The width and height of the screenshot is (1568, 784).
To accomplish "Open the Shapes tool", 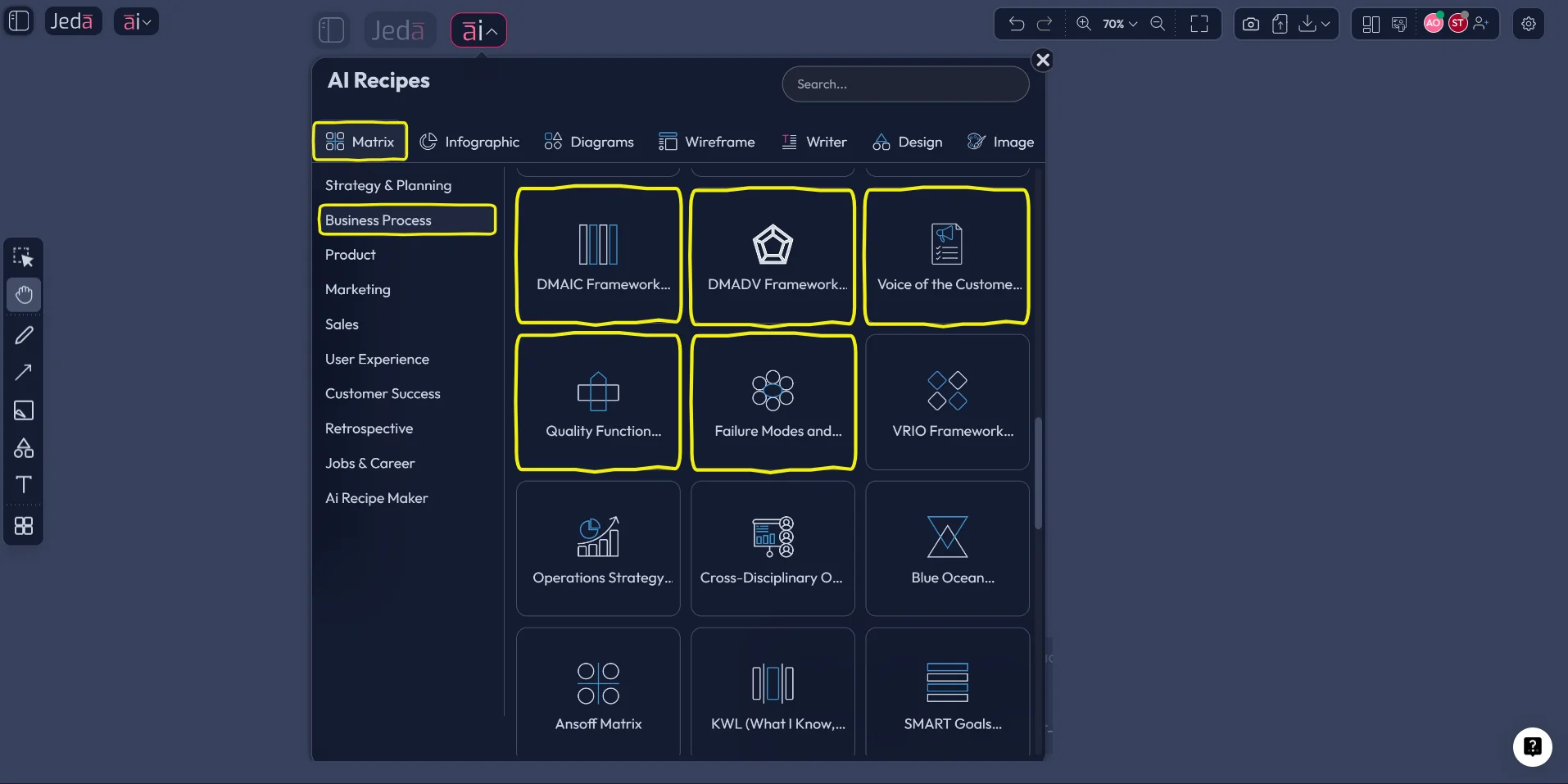I will 24,448.
